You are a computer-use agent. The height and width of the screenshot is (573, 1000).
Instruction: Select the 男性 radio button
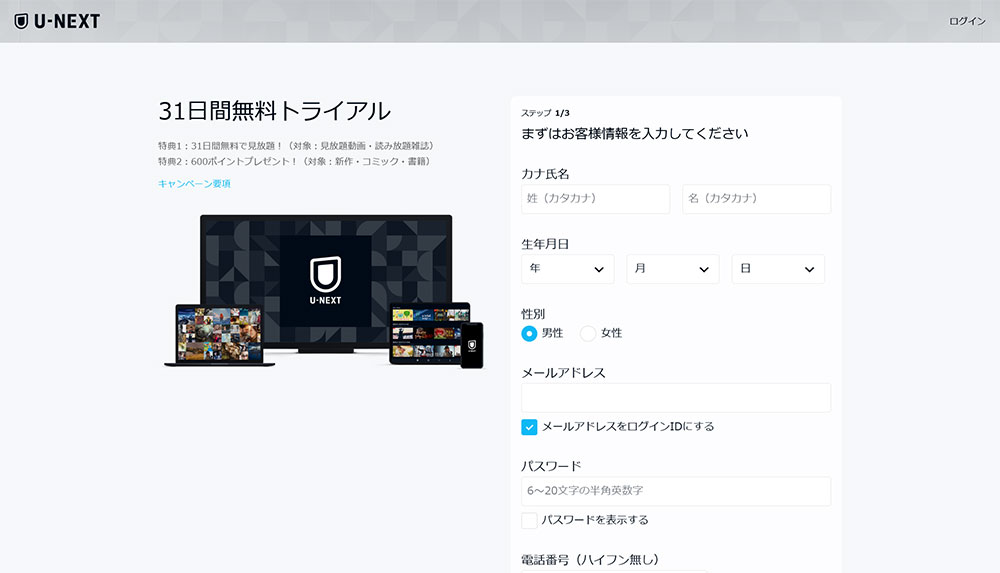pos(529,333)
